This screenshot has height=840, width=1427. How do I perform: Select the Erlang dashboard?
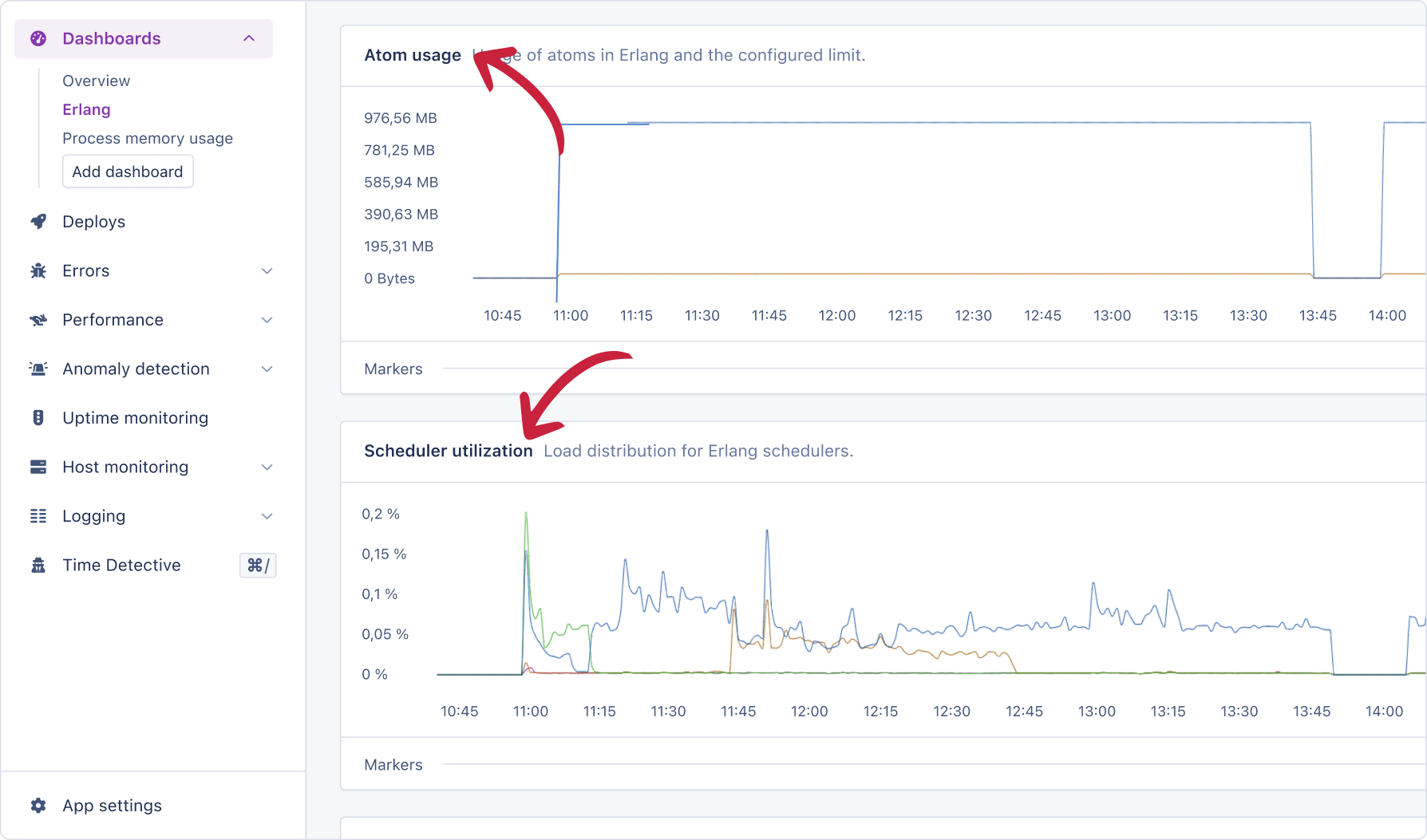(86, 109)
